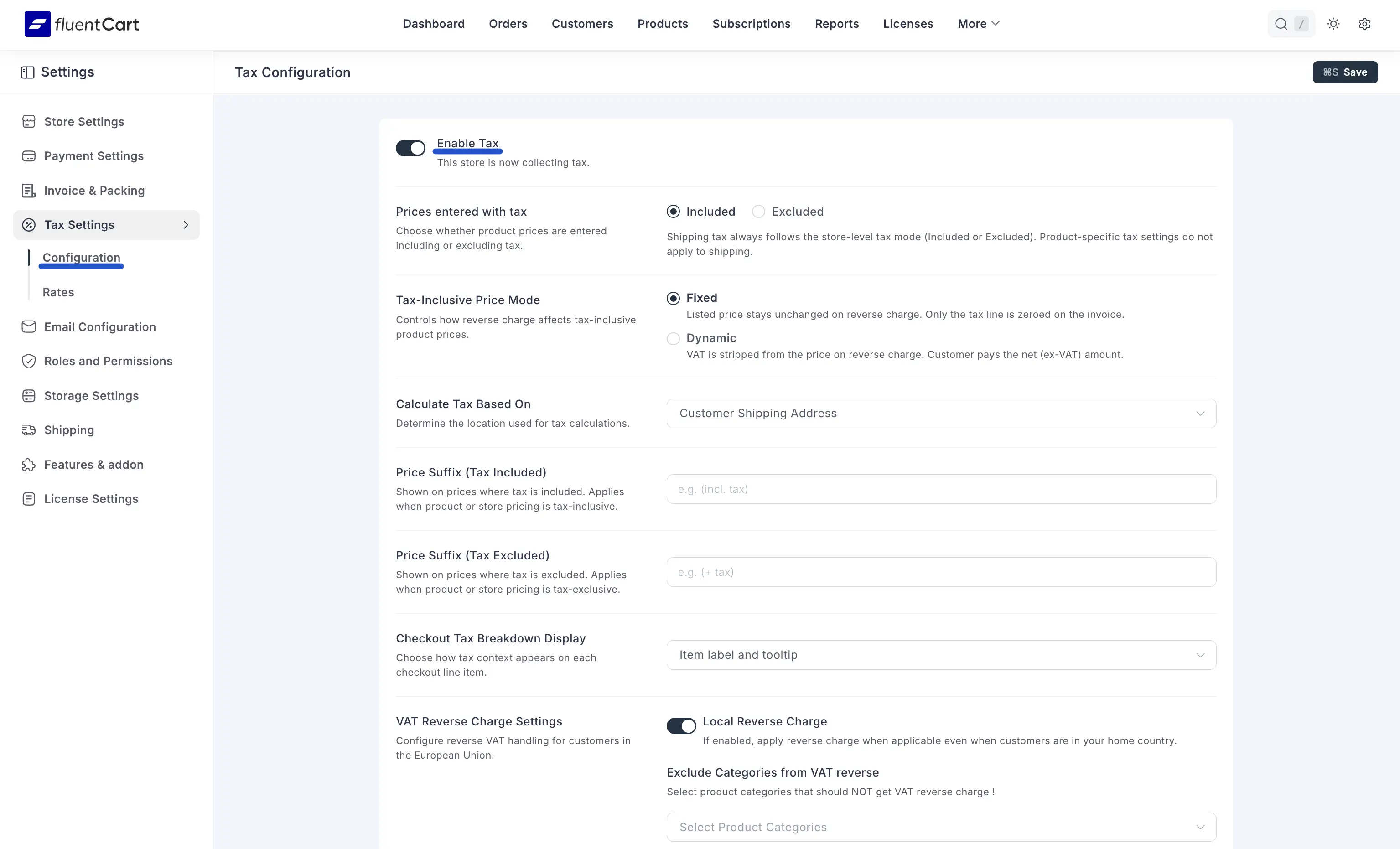
Task: Click the Price Suffix (Tax Excluded) input
Action: [941, 572]
